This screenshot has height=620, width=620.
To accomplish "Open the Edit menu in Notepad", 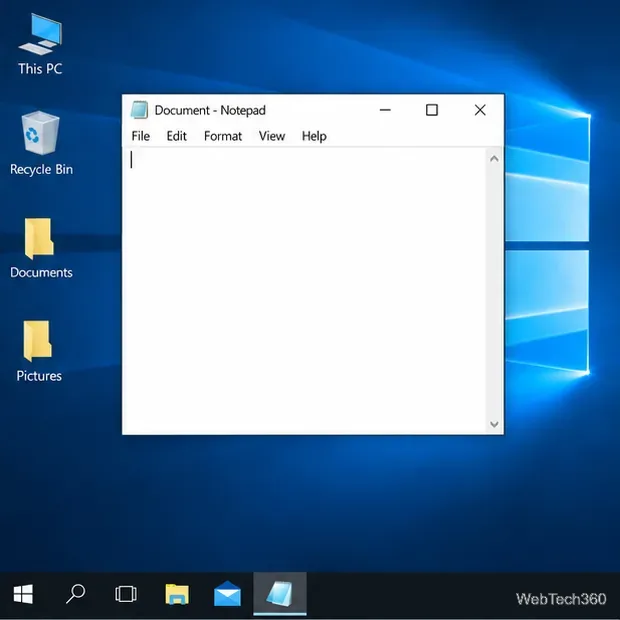I will pyautogui.click(x=176, y=136).
